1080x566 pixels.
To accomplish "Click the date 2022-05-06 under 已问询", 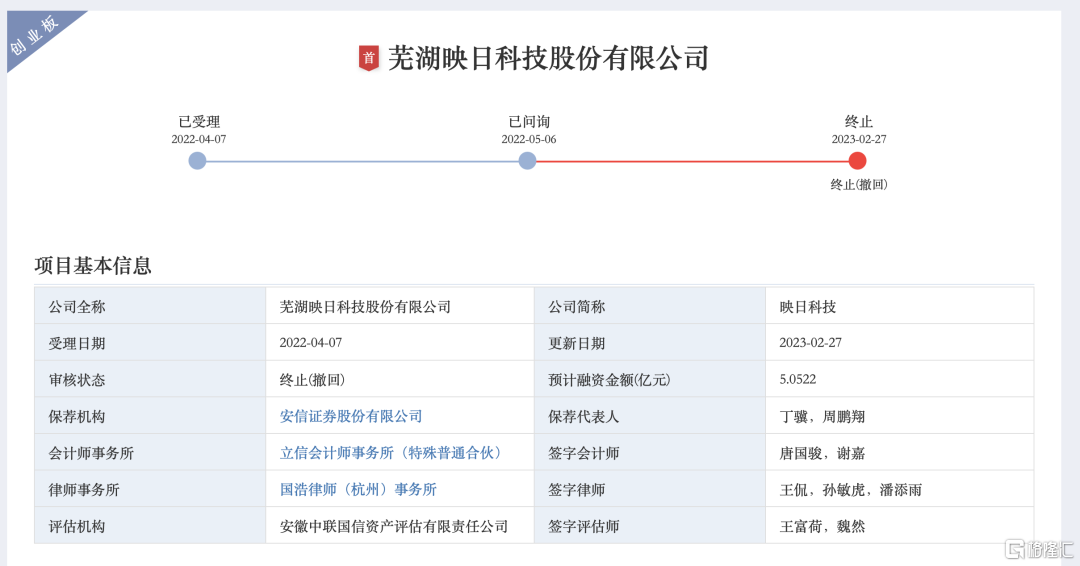I will coord(529,139).
